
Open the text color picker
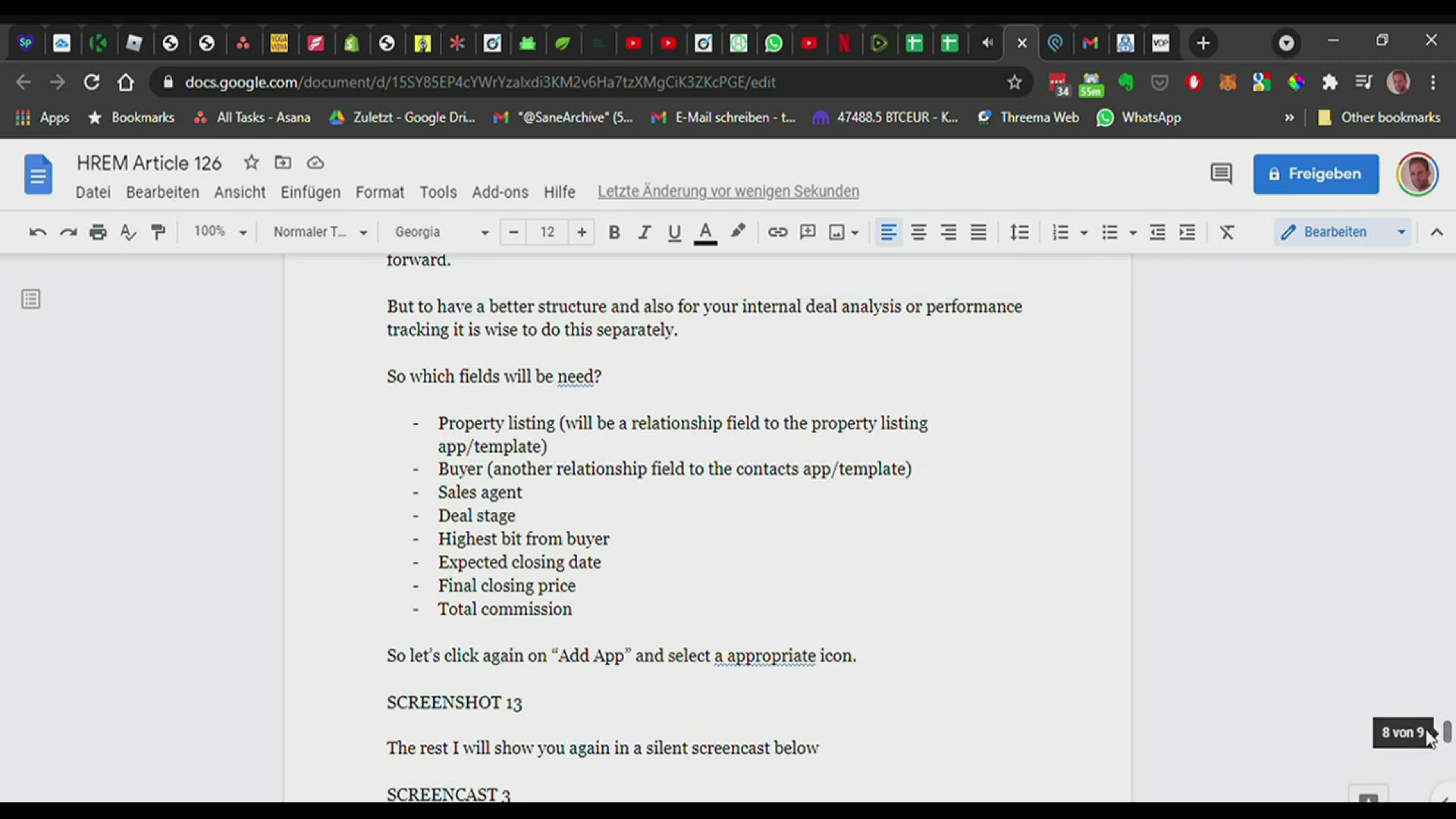[x=705, y=232]
